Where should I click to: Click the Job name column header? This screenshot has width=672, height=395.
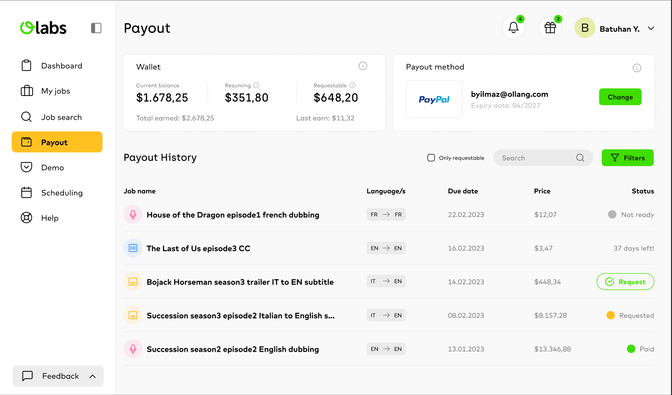coord(140,191)
